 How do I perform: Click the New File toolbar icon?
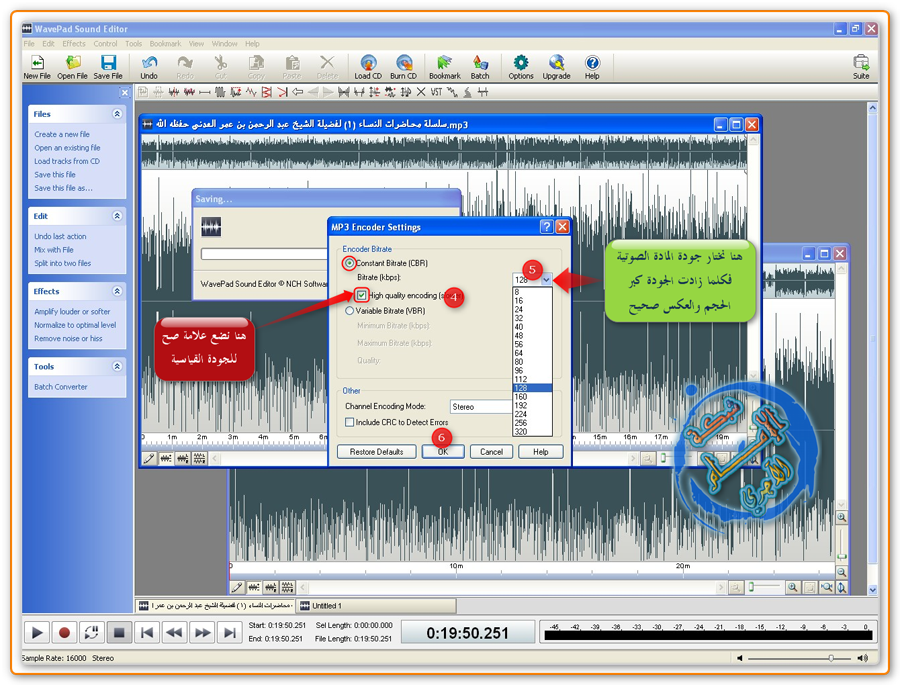pos(37,64)
